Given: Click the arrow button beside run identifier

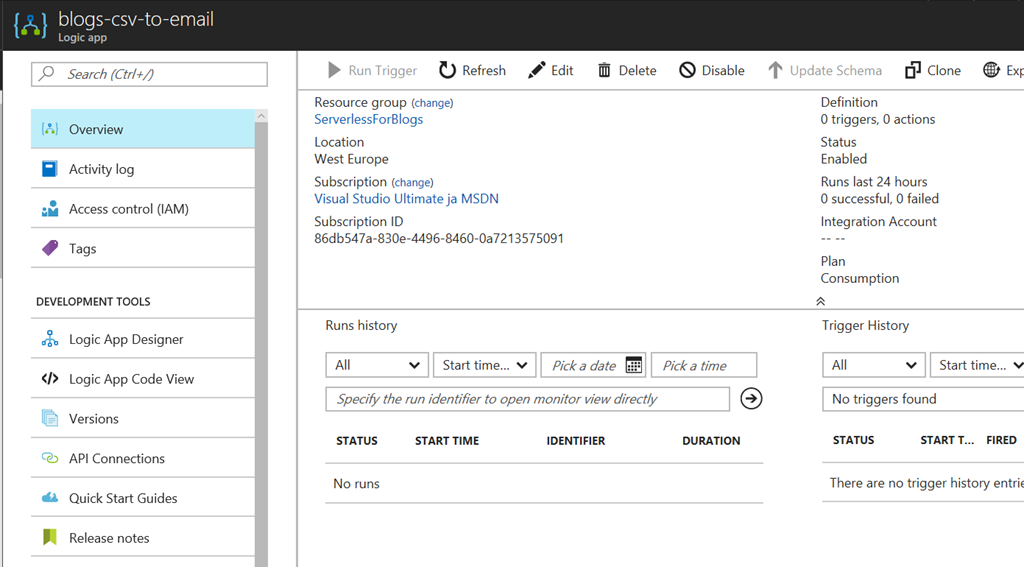Looking at the screenshot, I should 751,399.
